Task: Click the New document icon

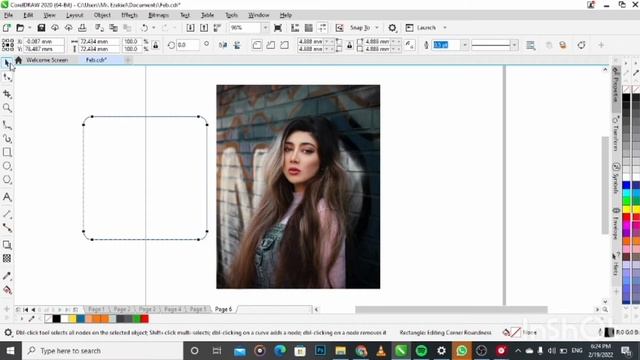Action: pos(7,28)
